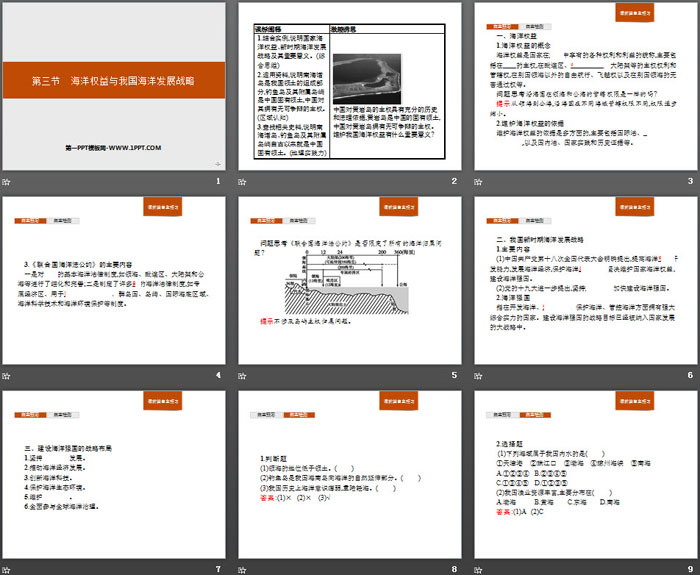This screenshot has width=700, height=575.
Task: Select slide 2 with the island photo
Action: coord(350,86)
